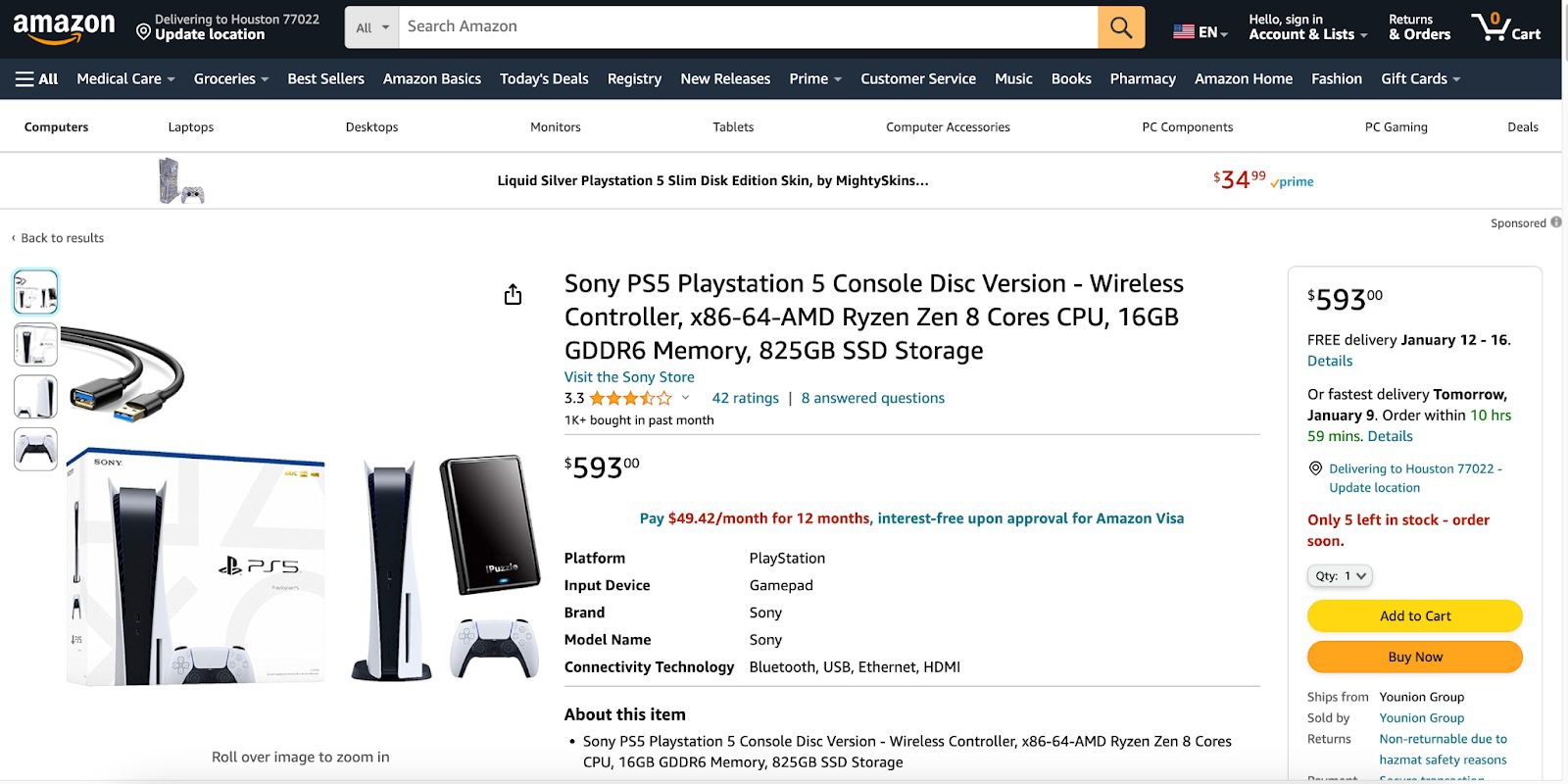Go back via Back to results link

pos(62,238)
